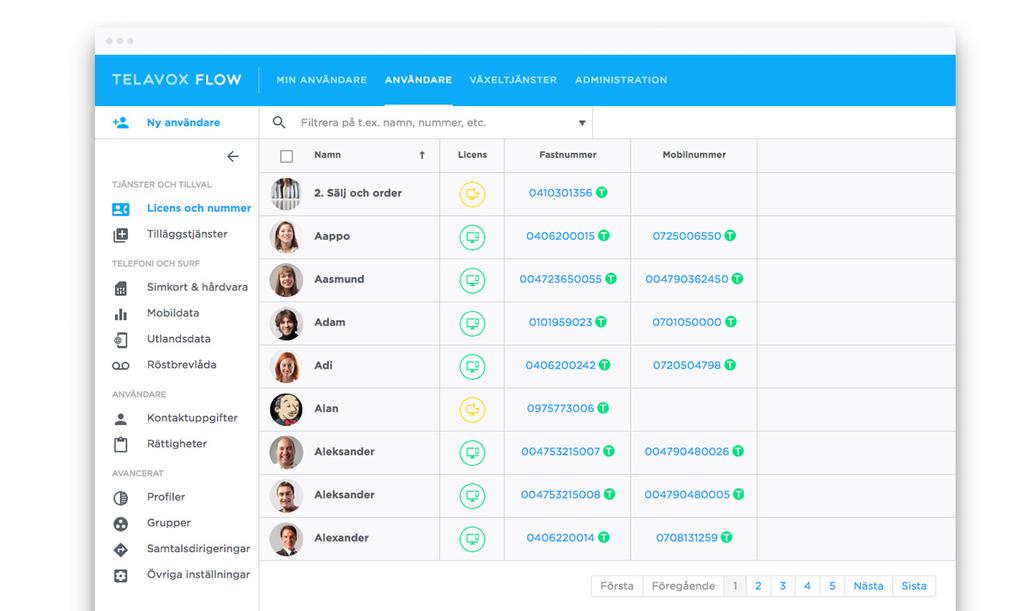Click the Övriga inställningar settings icon

click(x=121, y=576)
